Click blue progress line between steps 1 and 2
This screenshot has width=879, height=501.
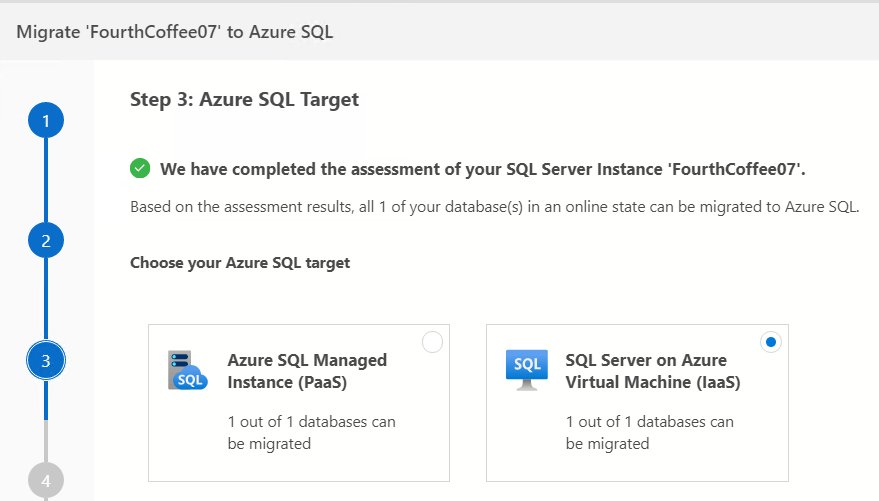coord(46,181)
